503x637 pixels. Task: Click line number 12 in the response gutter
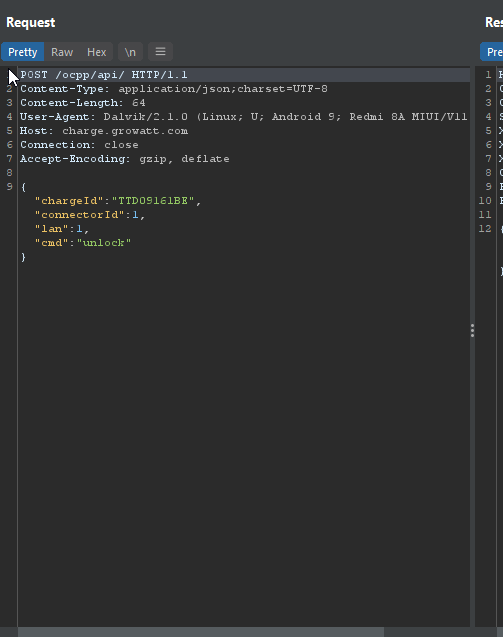coord(485,229)
